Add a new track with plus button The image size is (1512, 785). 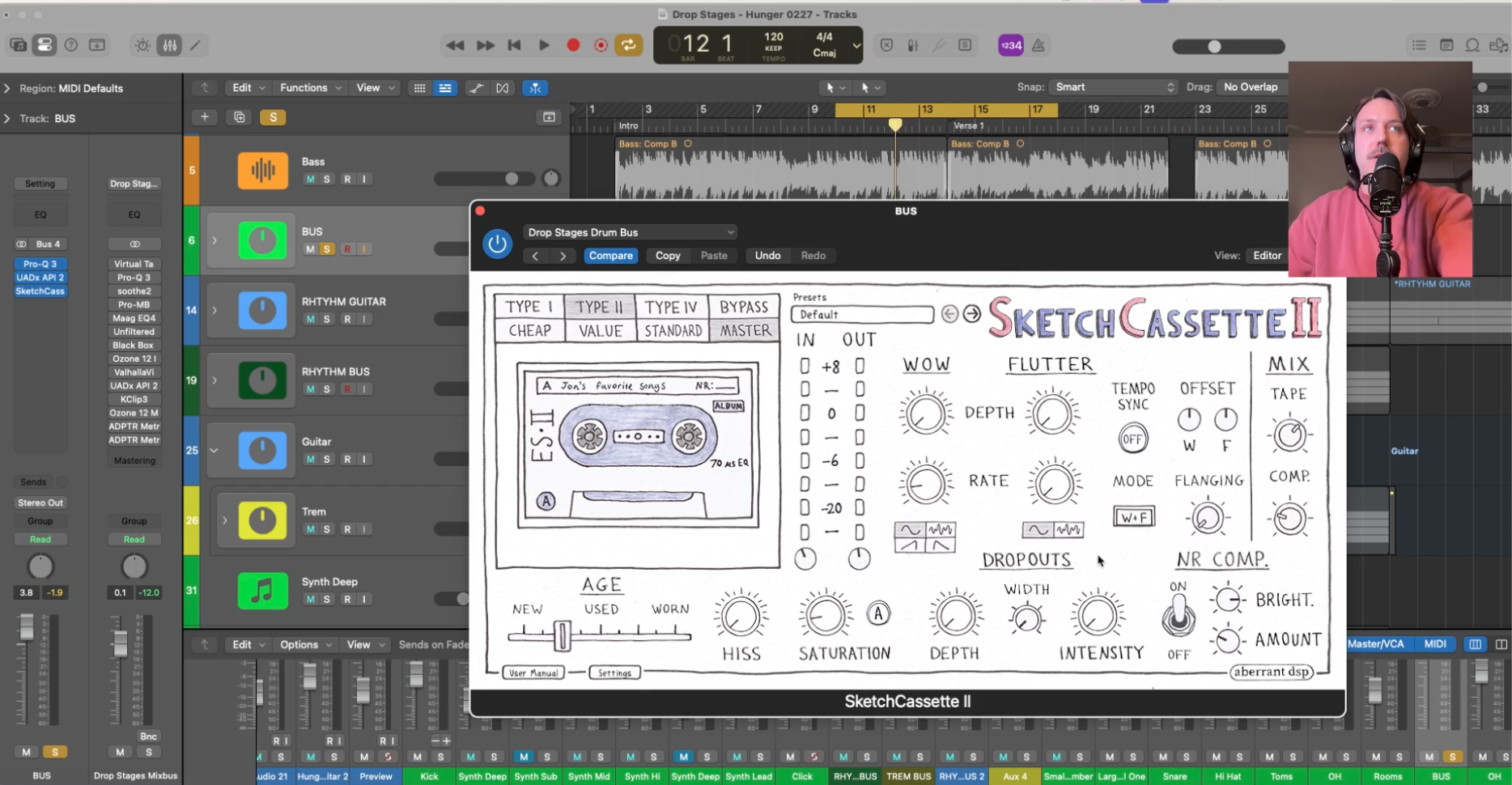(x=205, y=117)
